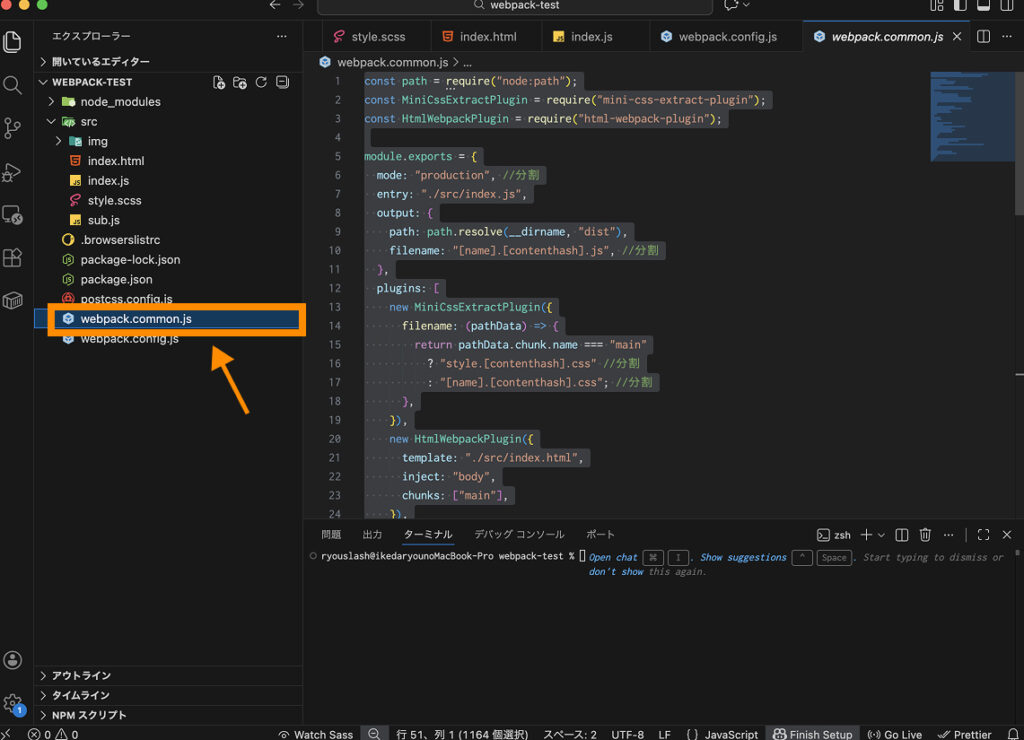The image size is (1024, 740).
Task: Open the Source Control view
Action: coord(13,128)
